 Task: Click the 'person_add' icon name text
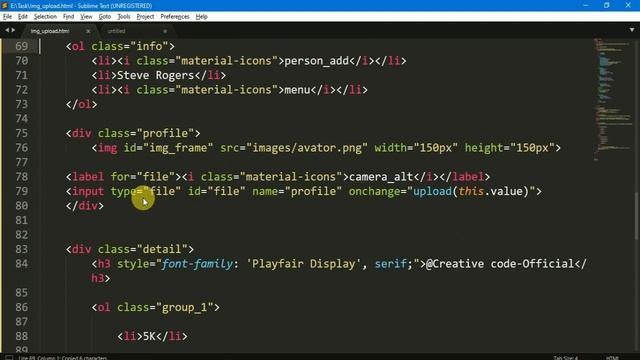(x=317, y=61)
